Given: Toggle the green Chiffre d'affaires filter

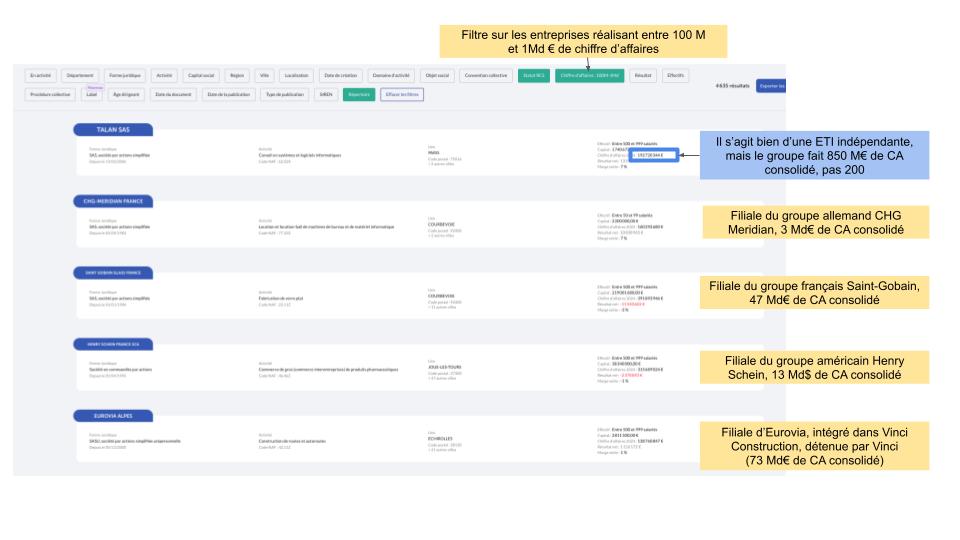Looking at the screenshot, I should [590, 76].
